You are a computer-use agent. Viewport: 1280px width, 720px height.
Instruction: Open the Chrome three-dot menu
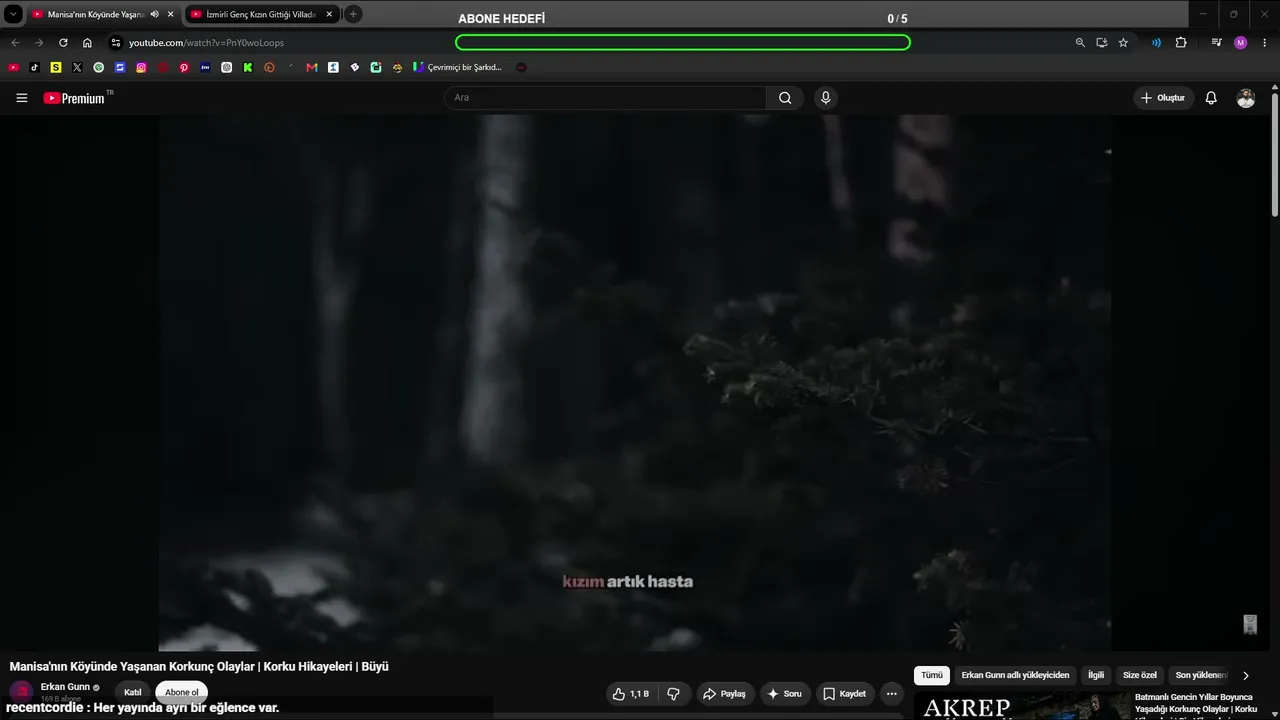point(1265,43)
